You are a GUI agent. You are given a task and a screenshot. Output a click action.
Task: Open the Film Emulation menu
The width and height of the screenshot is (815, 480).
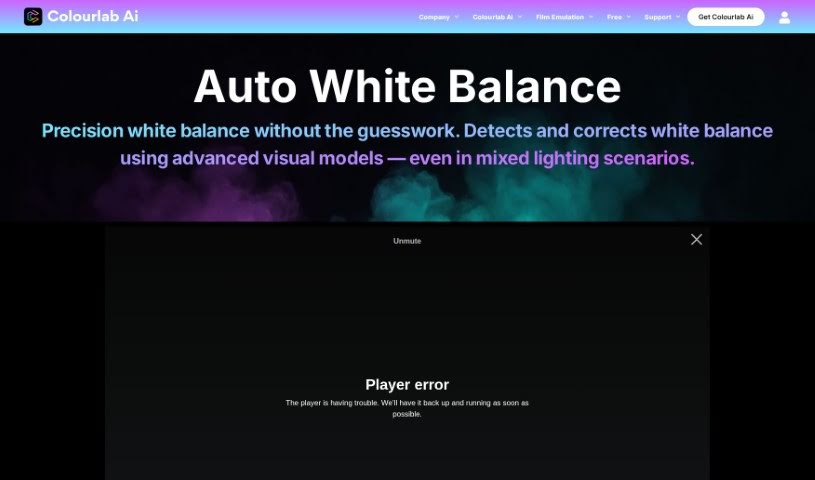[560, 17]
